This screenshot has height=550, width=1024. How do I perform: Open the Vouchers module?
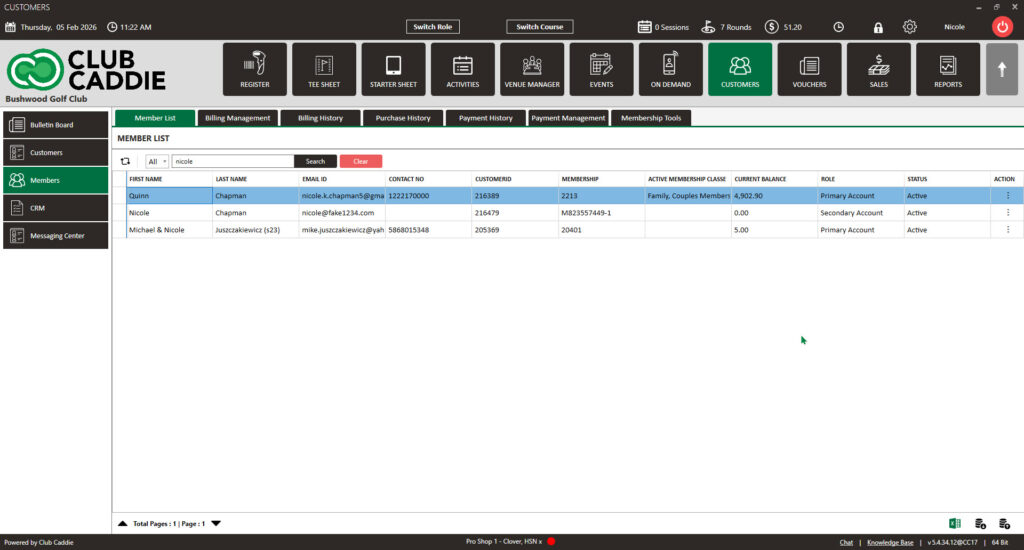pyautogui.click(x=809, y=69)
